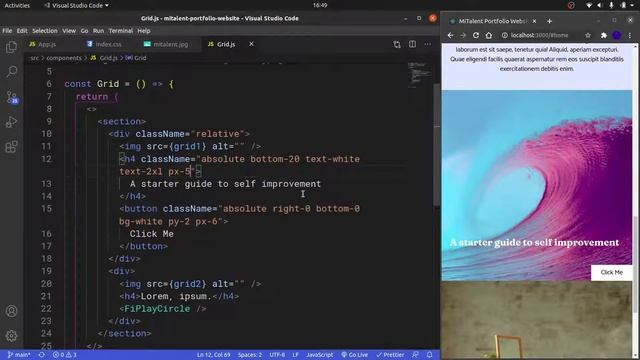Open browser three-dot menu
This screenshot has width=640, height=360.
click(630, 36)
